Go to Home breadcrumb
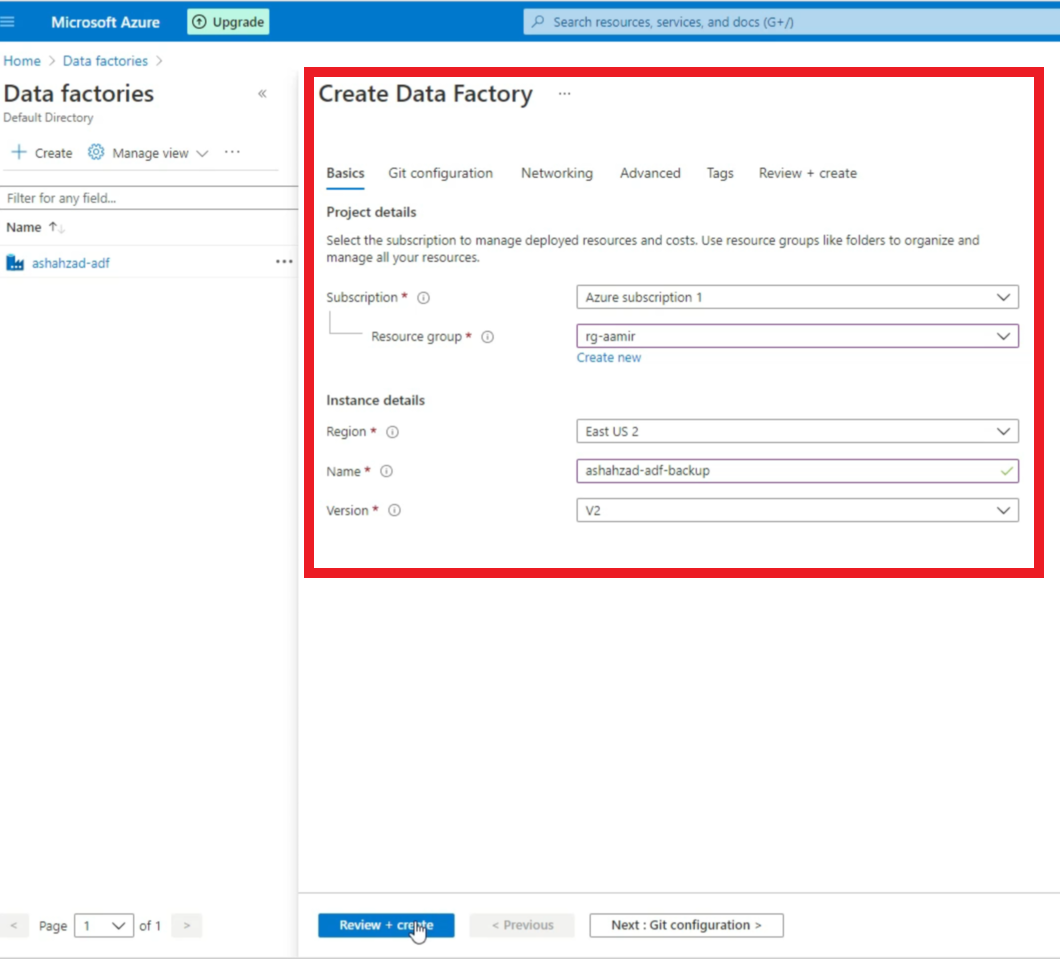This screenshot has width=1060, height=959. (x=22, y=61)
